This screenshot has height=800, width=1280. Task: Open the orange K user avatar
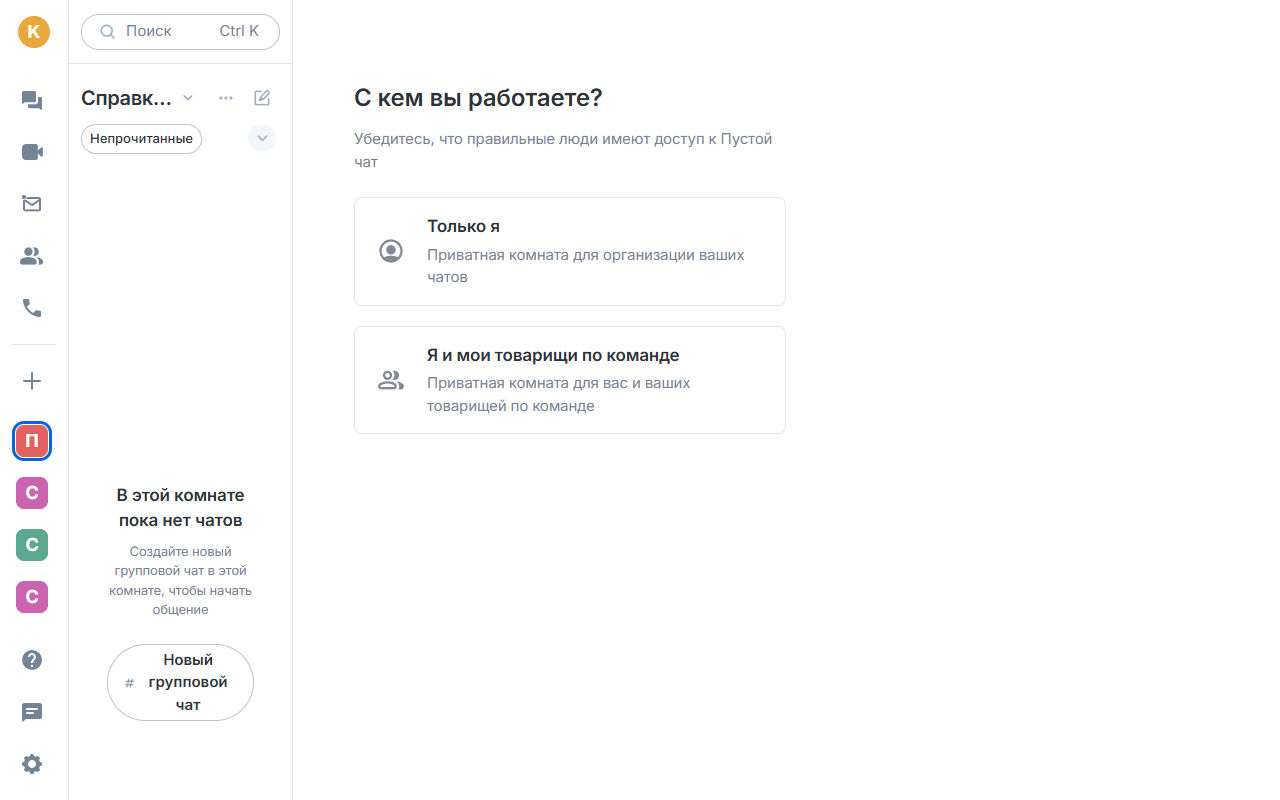tap(33, 31)
